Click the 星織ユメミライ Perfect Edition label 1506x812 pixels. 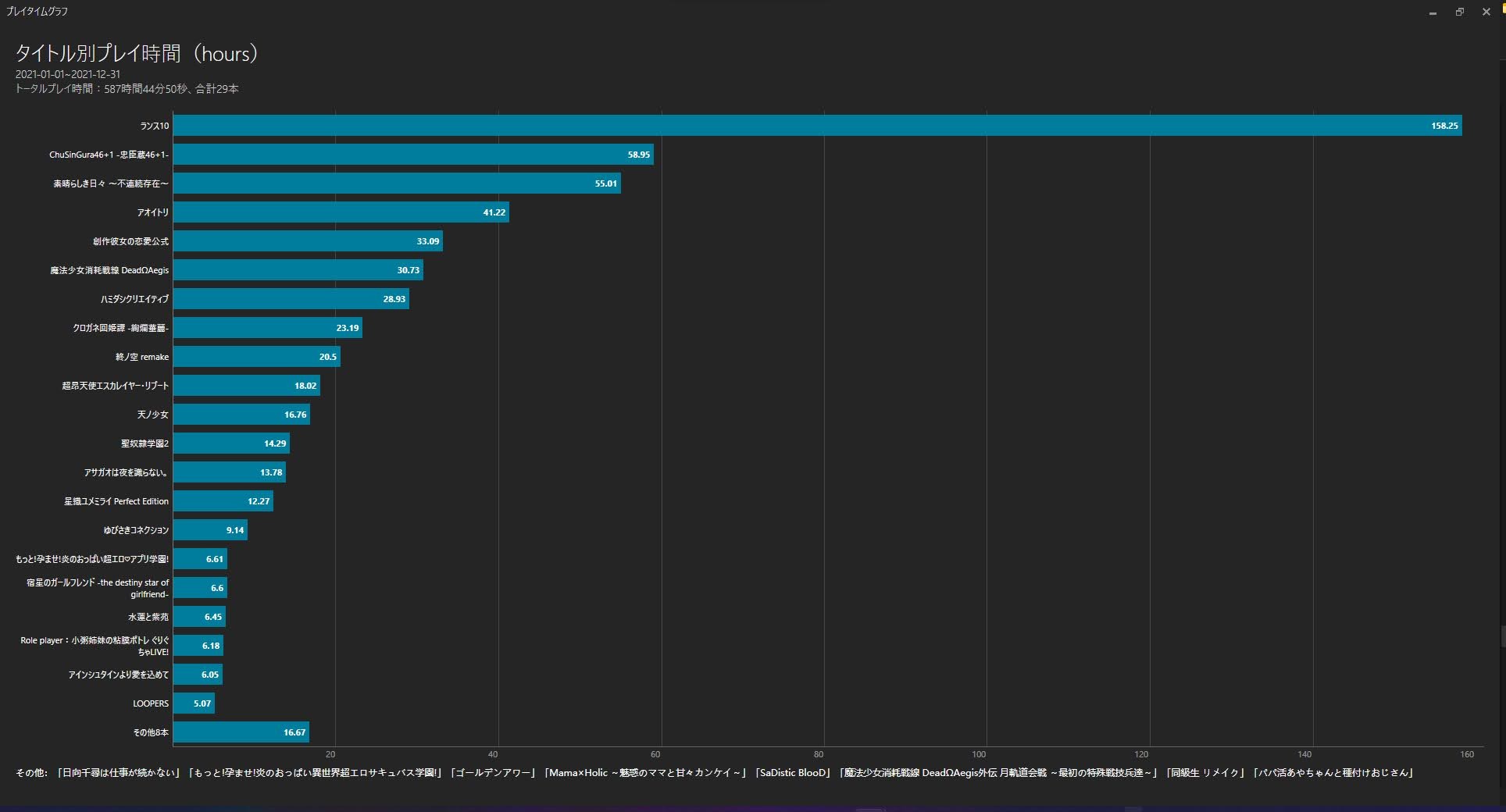coord(116,501)
